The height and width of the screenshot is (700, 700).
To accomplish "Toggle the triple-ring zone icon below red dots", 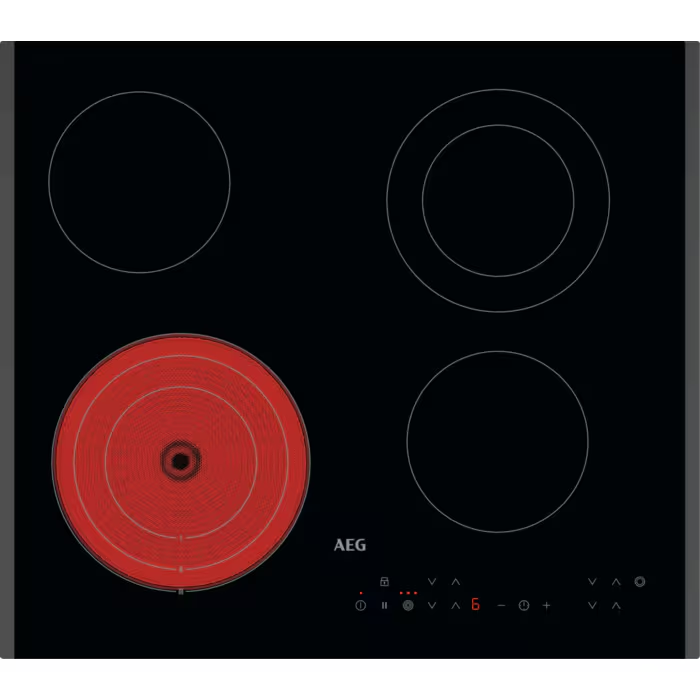I will point(408,605).
